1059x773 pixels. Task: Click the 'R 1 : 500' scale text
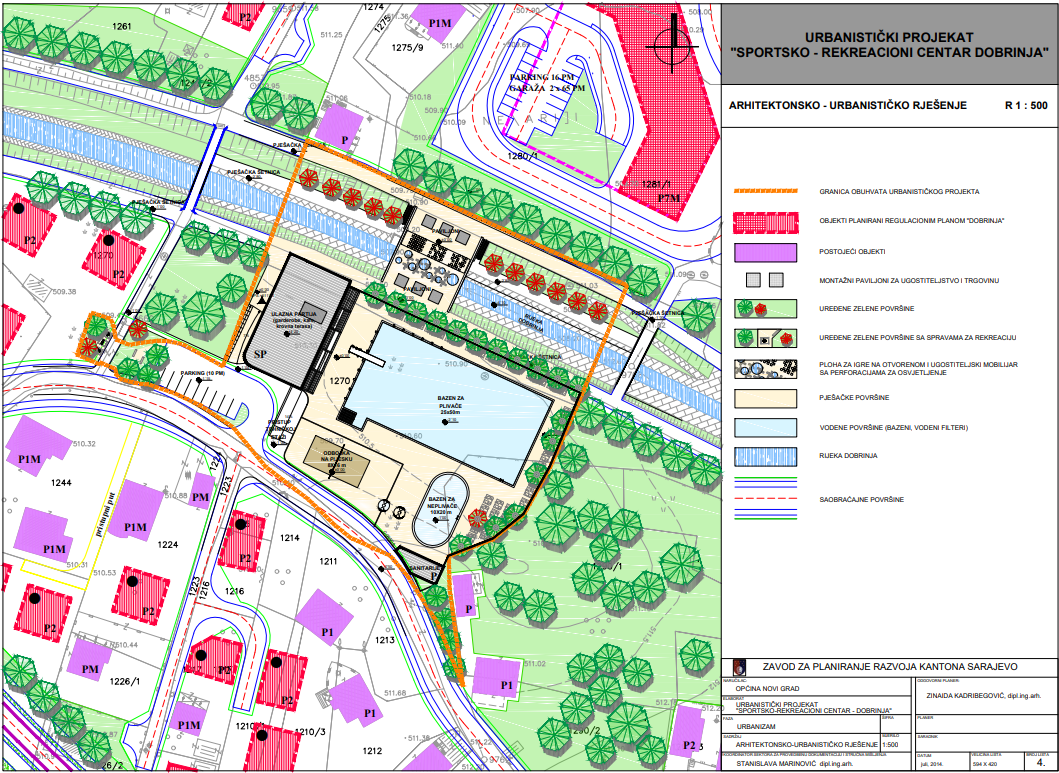(1026, 104)
